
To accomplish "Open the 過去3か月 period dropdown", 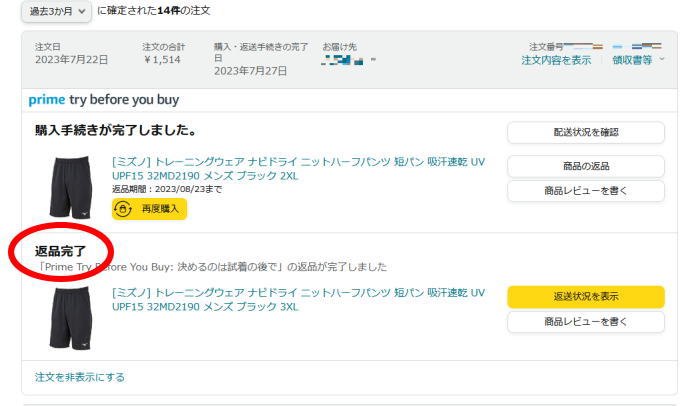I will point(56,11).
